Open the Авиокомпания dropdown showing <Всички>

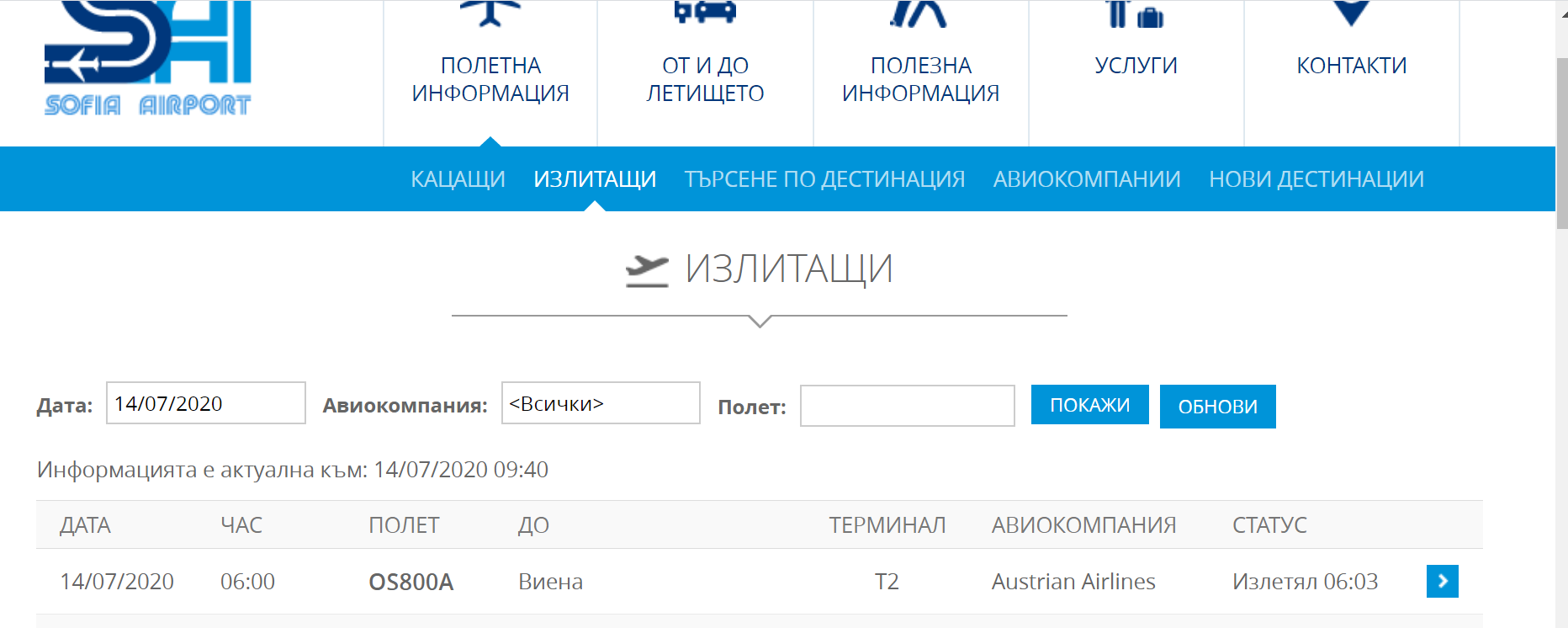click(601, 403)
